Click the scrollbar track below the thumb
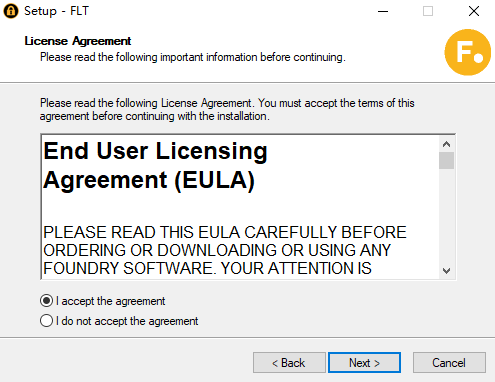This screenshot has height=382, width=495. pyautogui.click(x=446, y=216)
